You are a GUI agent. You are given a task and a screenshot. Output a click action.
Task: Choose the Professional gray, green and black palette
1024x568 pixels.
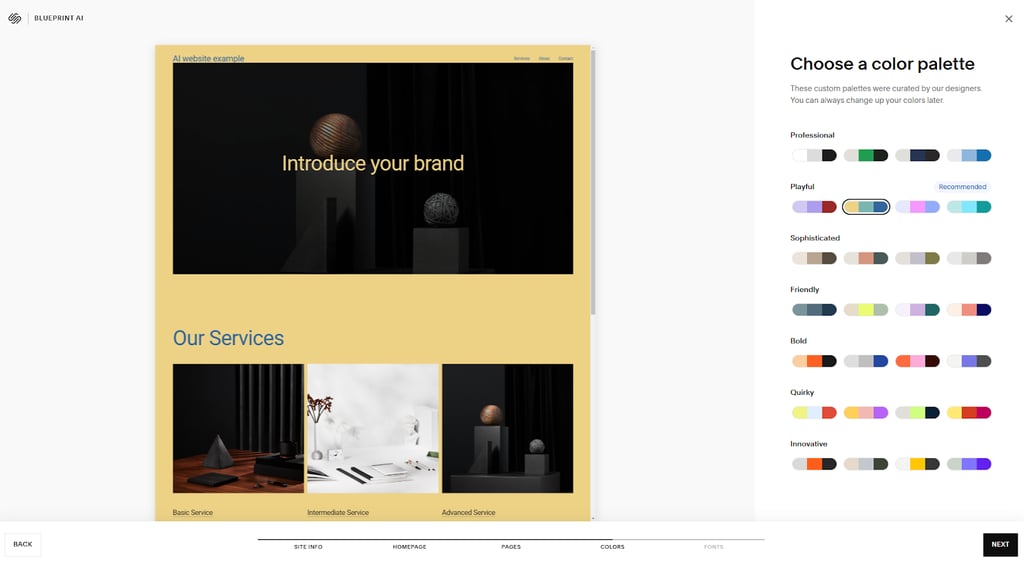(865, 155)
